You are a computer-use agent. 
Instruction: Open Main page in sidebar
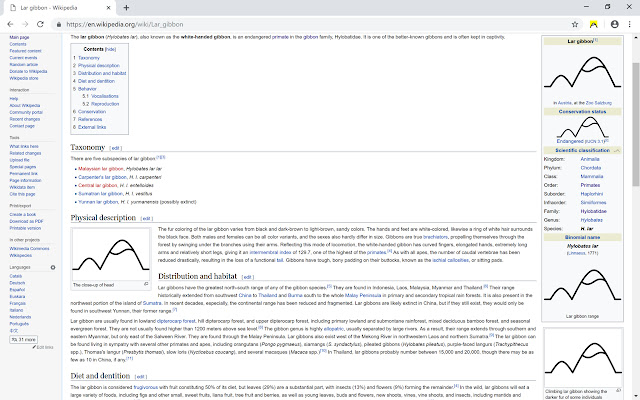point(19,37)
